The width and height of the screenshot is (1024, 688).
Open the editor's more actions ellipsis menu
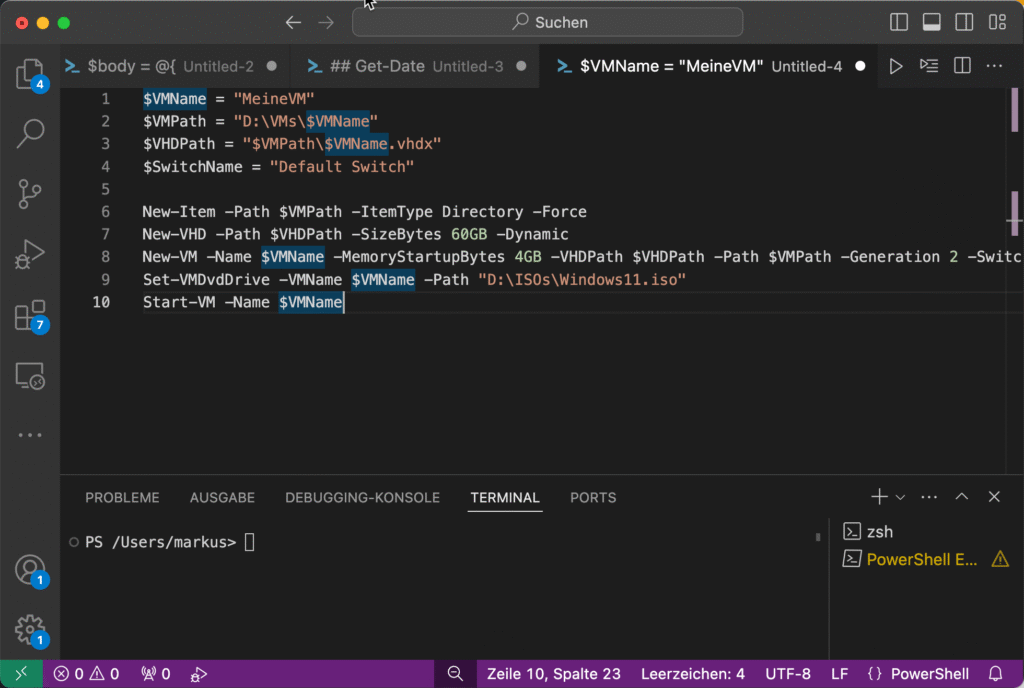tap(995, 65)
